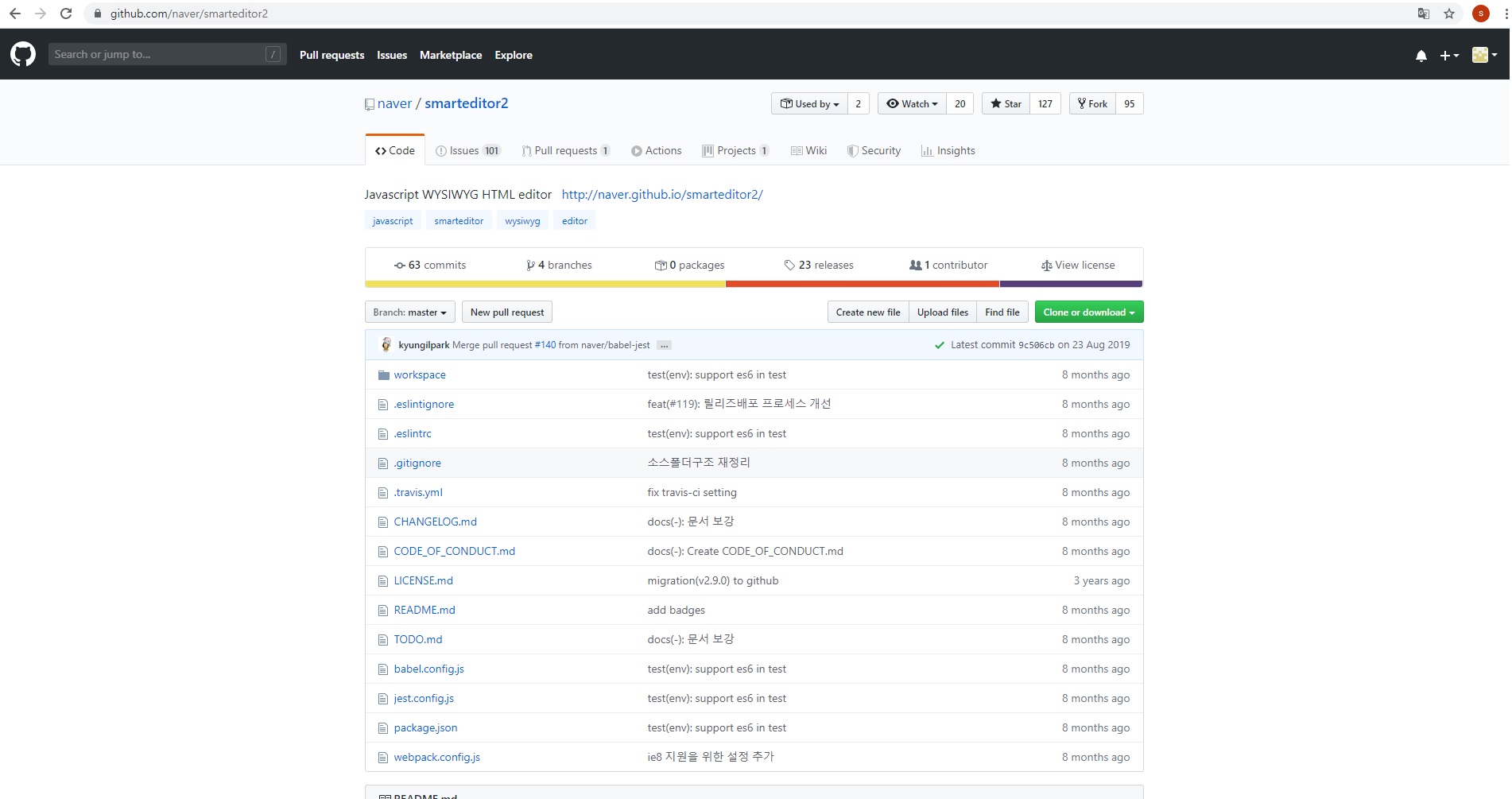Open the webpack.config.js file
The width and height of the screenshot is (1512, 799).
437,758
